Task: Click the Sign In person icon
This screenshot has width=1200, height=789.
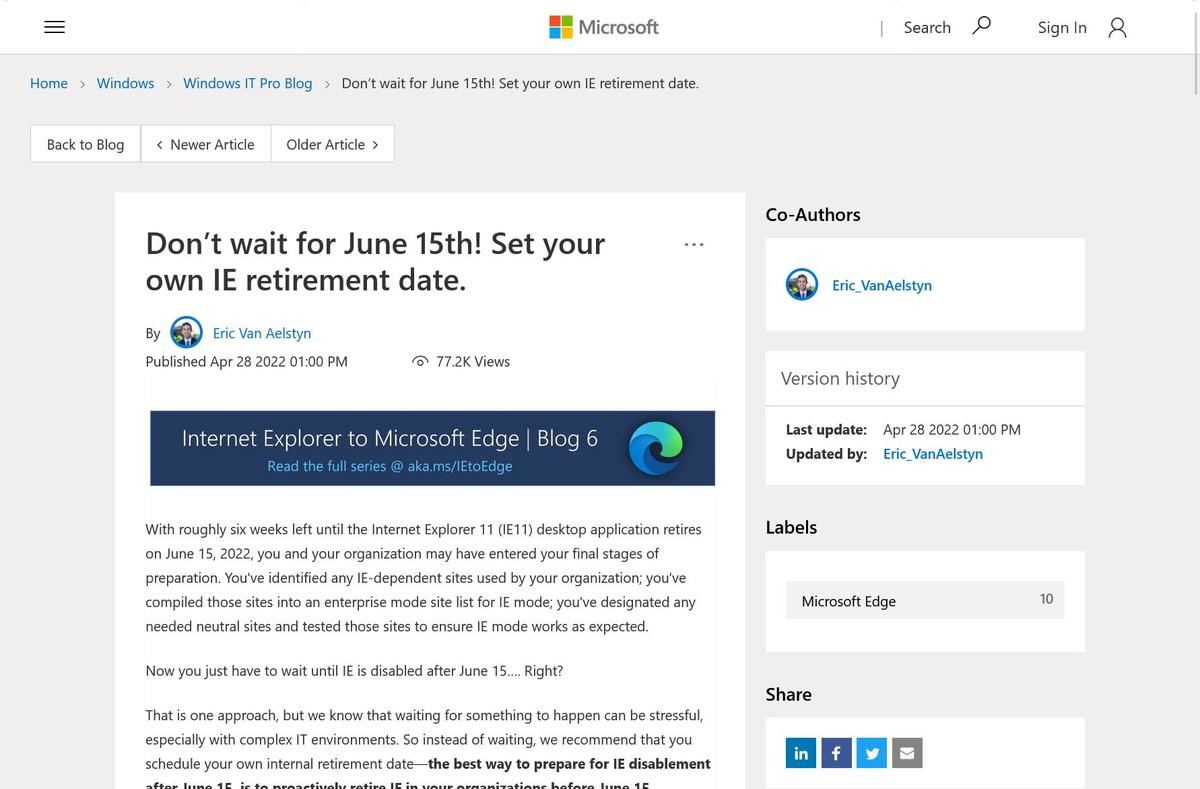Action: coord(1118,27)
